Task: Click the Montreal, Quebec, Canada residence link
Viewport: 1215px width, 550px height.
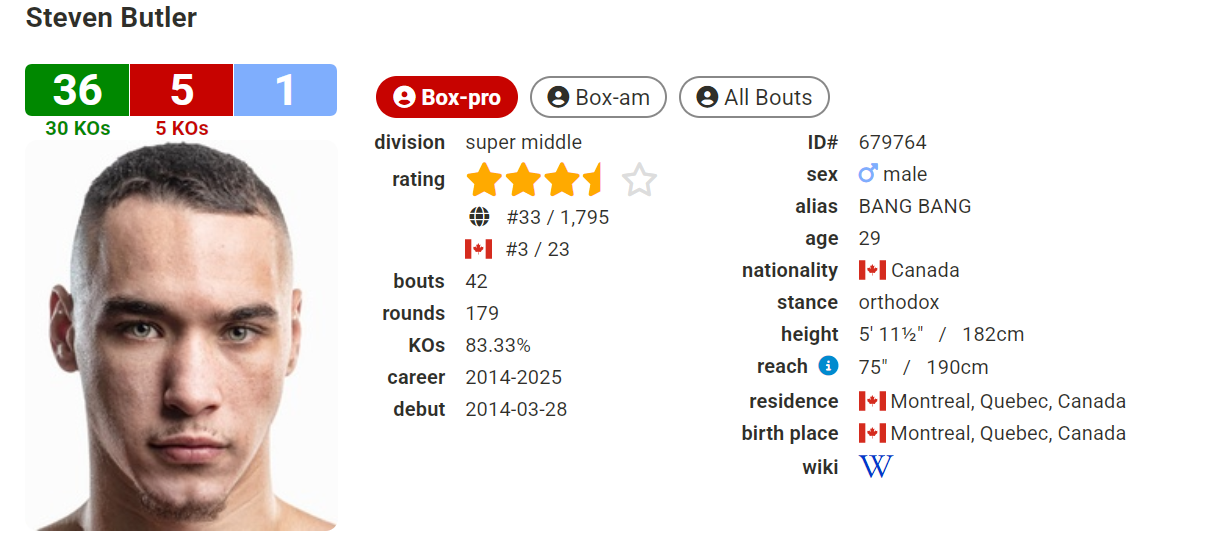Action: (1008, 401)
